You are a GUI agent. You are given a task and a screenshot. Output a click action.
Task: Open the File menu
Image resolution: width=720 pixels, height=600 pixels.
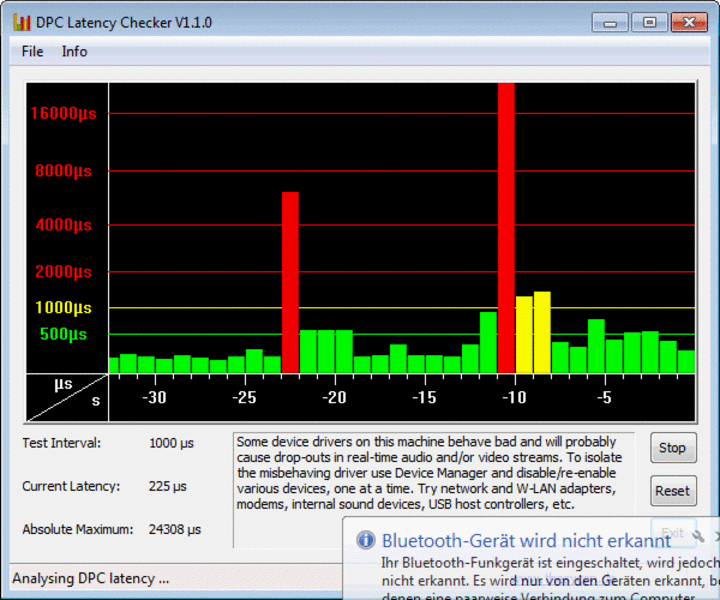click(x=32, y=51)
